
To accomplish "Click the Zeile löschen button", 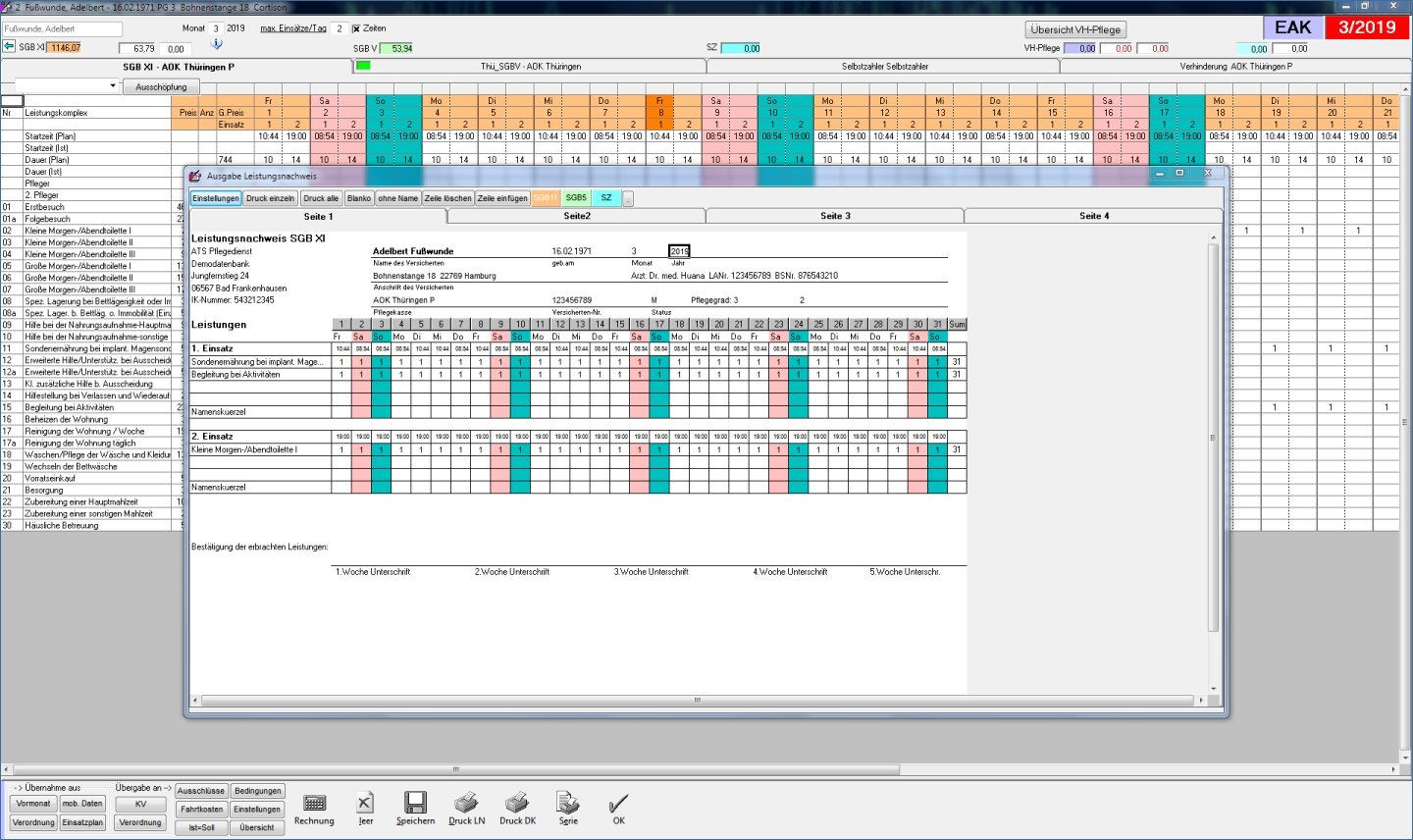I will [x=448, y=198].
